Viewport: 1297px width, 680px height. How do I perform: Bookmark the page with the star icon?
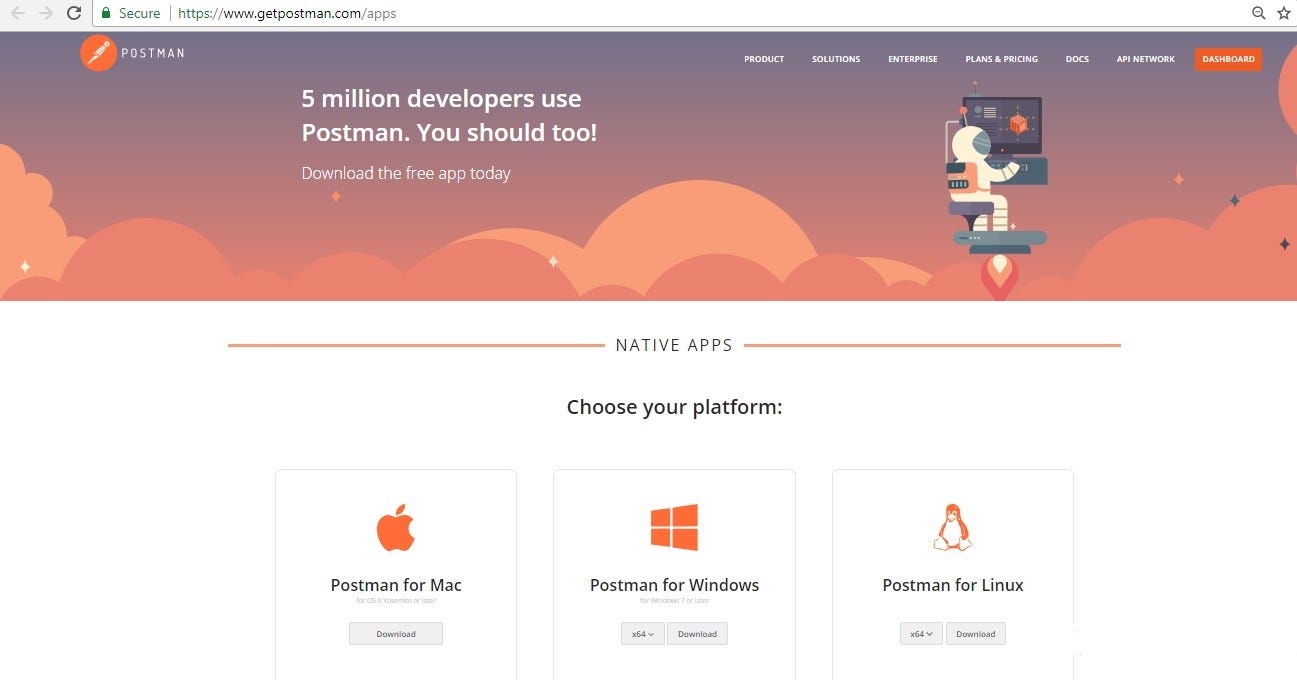point(1284,13)
